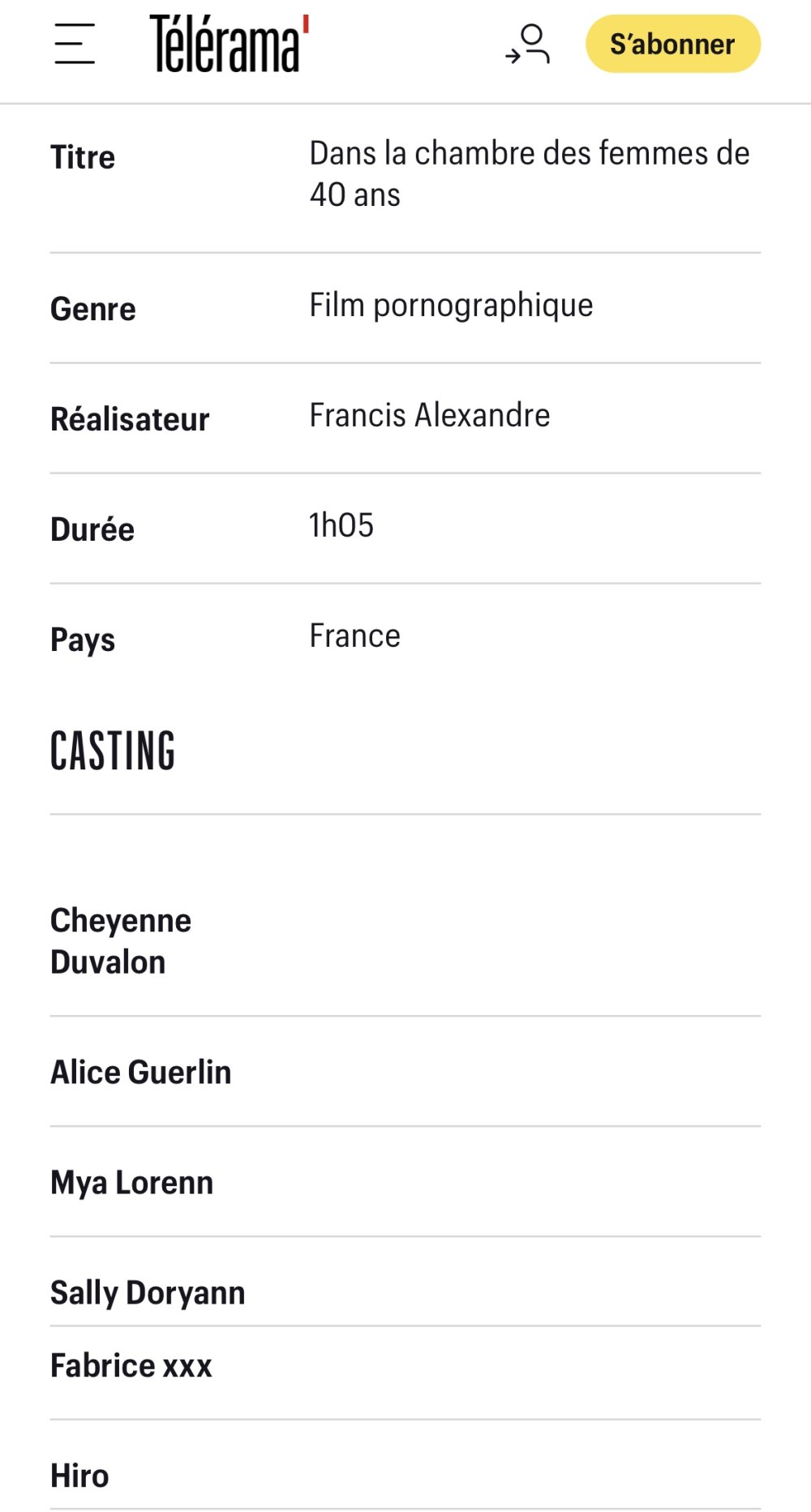The width and height of the screenshot is (811, 1512).
Task: Open Sally Doryann cast entry
Action: point(148,1293)
